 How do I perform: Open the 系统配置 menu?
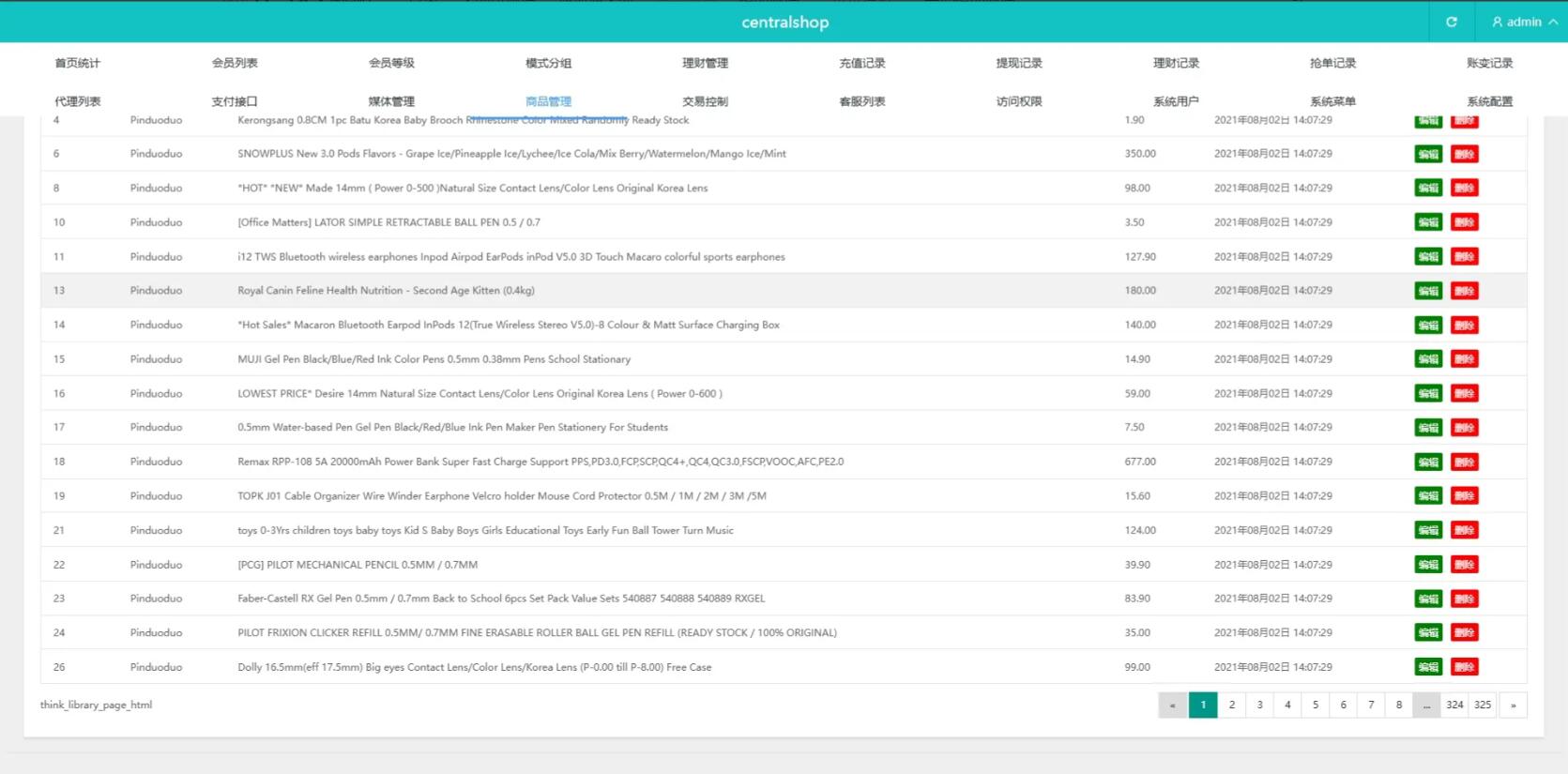pos(1489,101)
